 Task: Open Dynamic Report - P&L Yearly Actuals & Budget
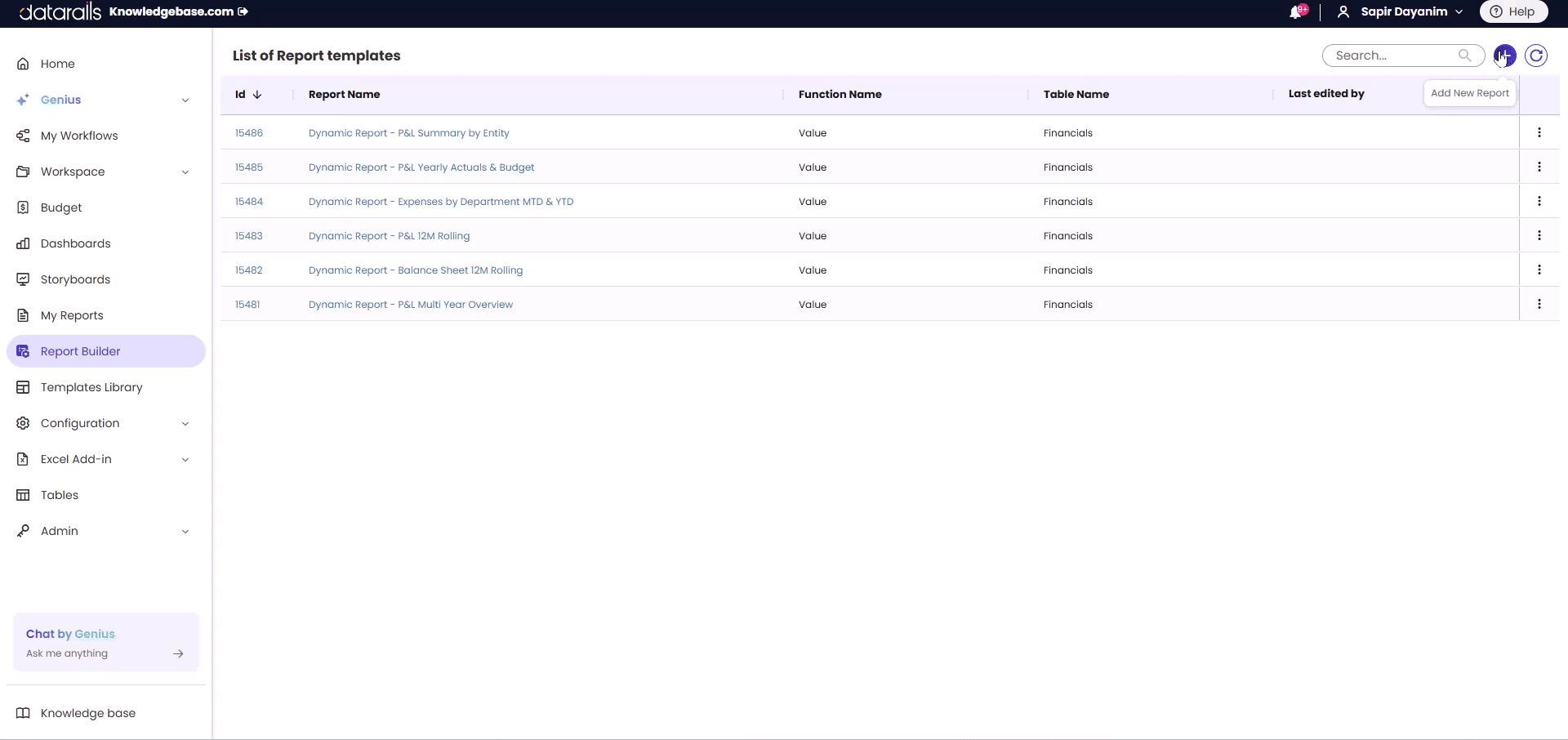pyautogui.click(x=421, y=167)
